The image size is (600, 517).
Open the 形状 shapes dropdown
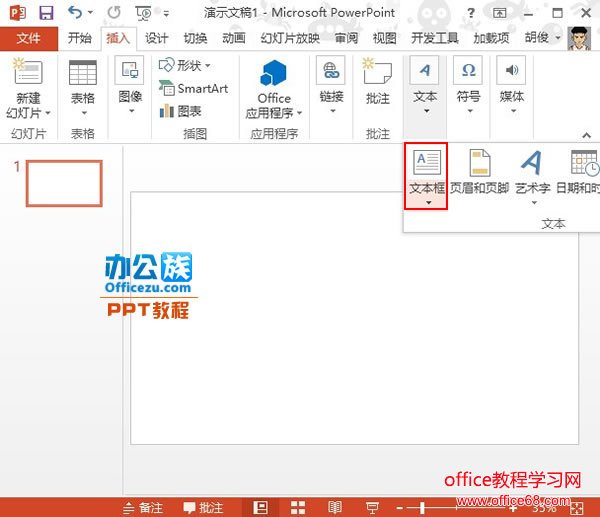[x=185, y=65]
